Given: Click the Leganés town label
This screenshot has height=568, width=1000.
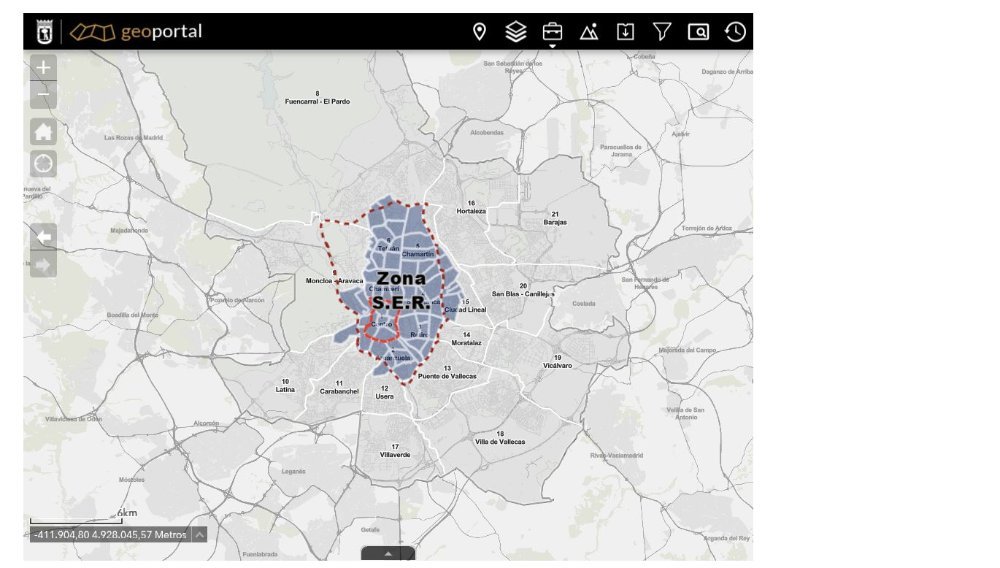Looking at the screenshot, I should 293,471.
